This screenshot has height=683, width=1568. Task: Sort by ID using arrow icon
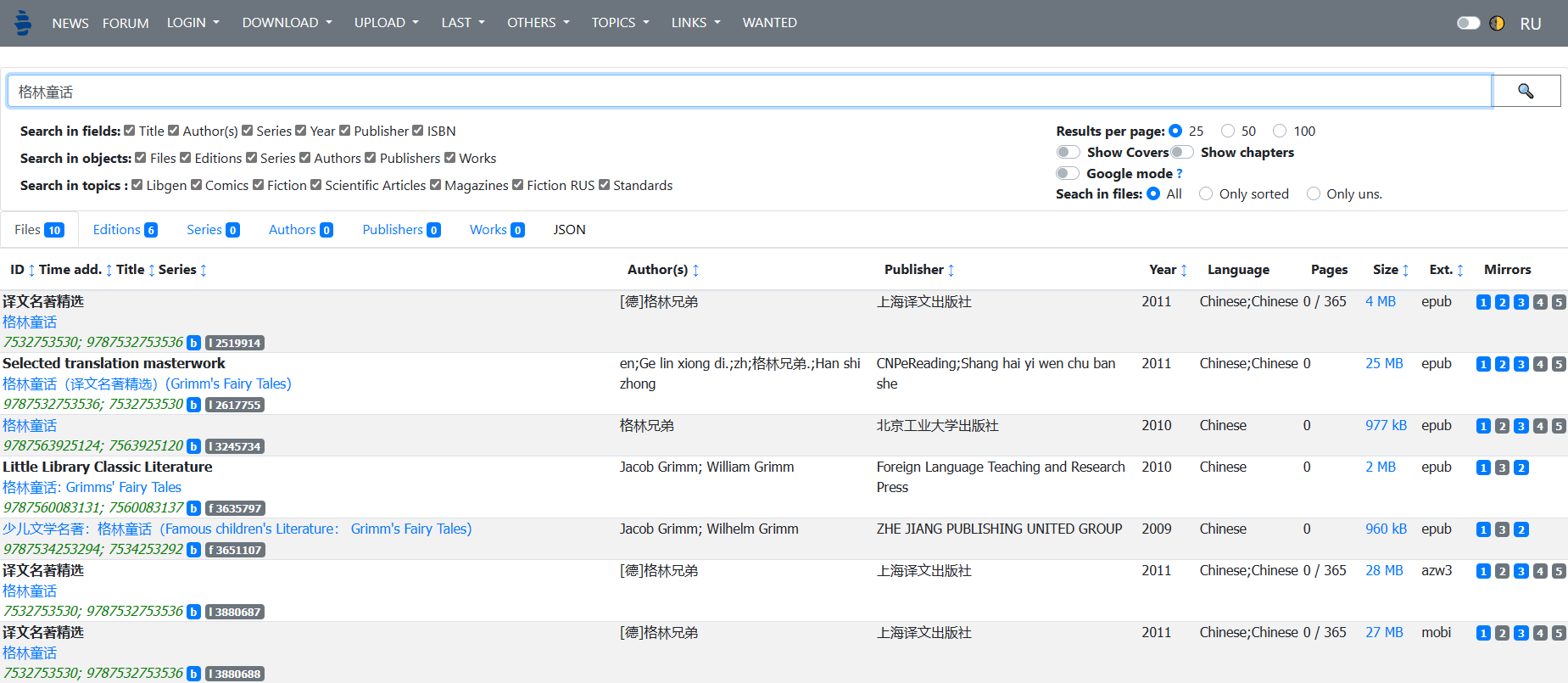click(31, 270)
